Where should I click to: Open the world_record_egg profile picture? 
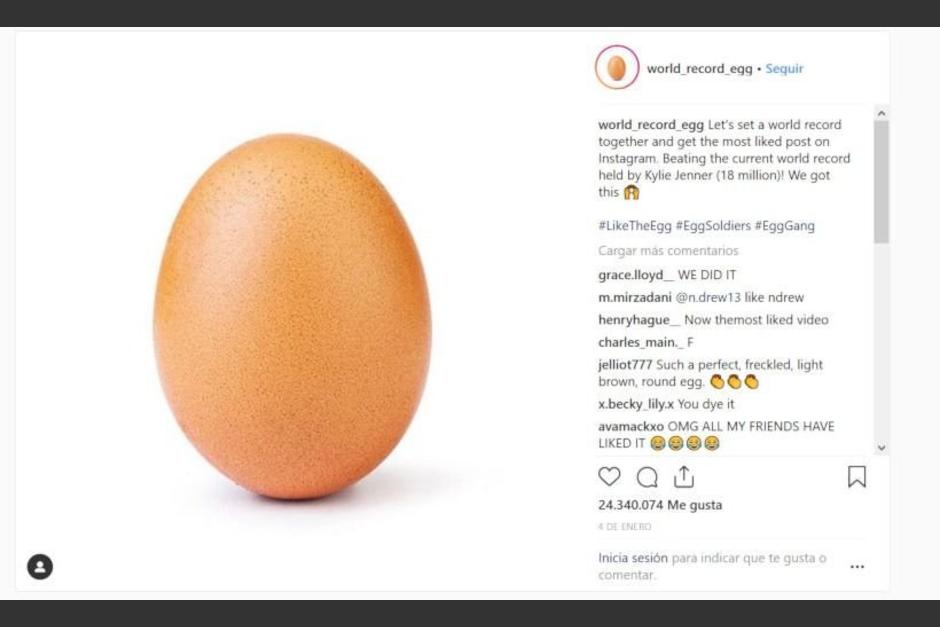coord(616,68)
